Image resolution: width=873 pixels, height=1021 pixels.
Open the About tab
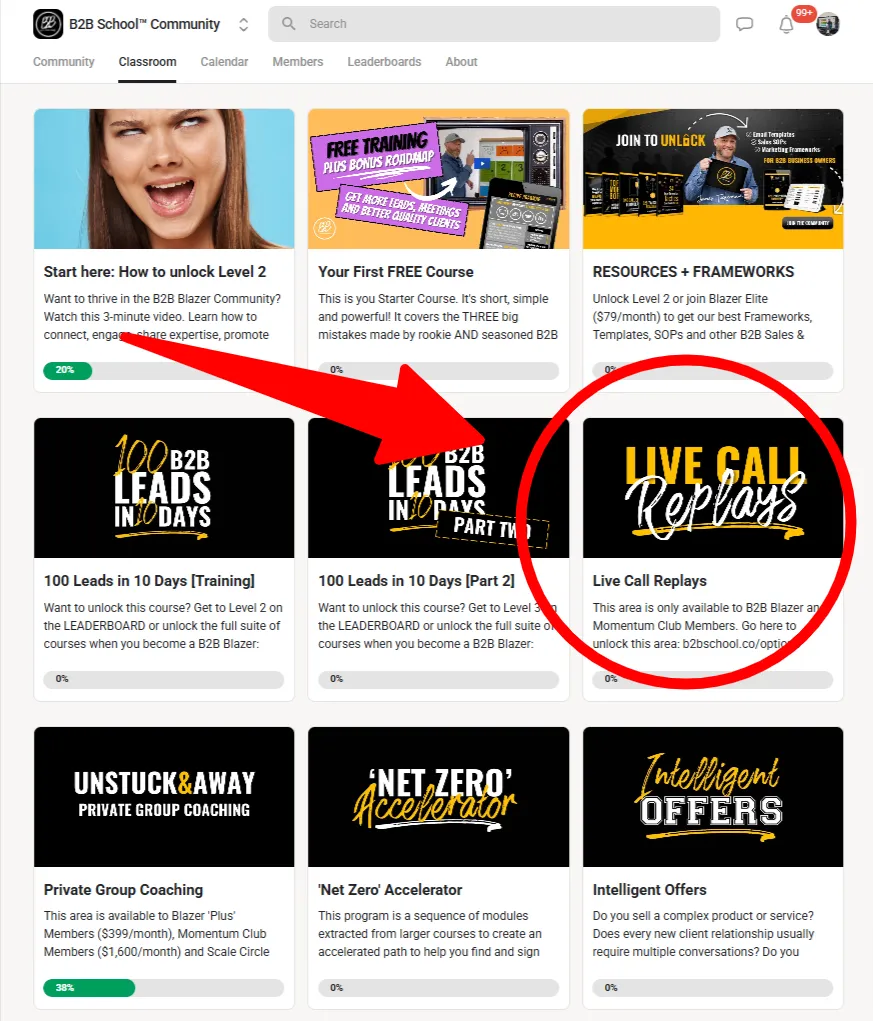point(462,62)
